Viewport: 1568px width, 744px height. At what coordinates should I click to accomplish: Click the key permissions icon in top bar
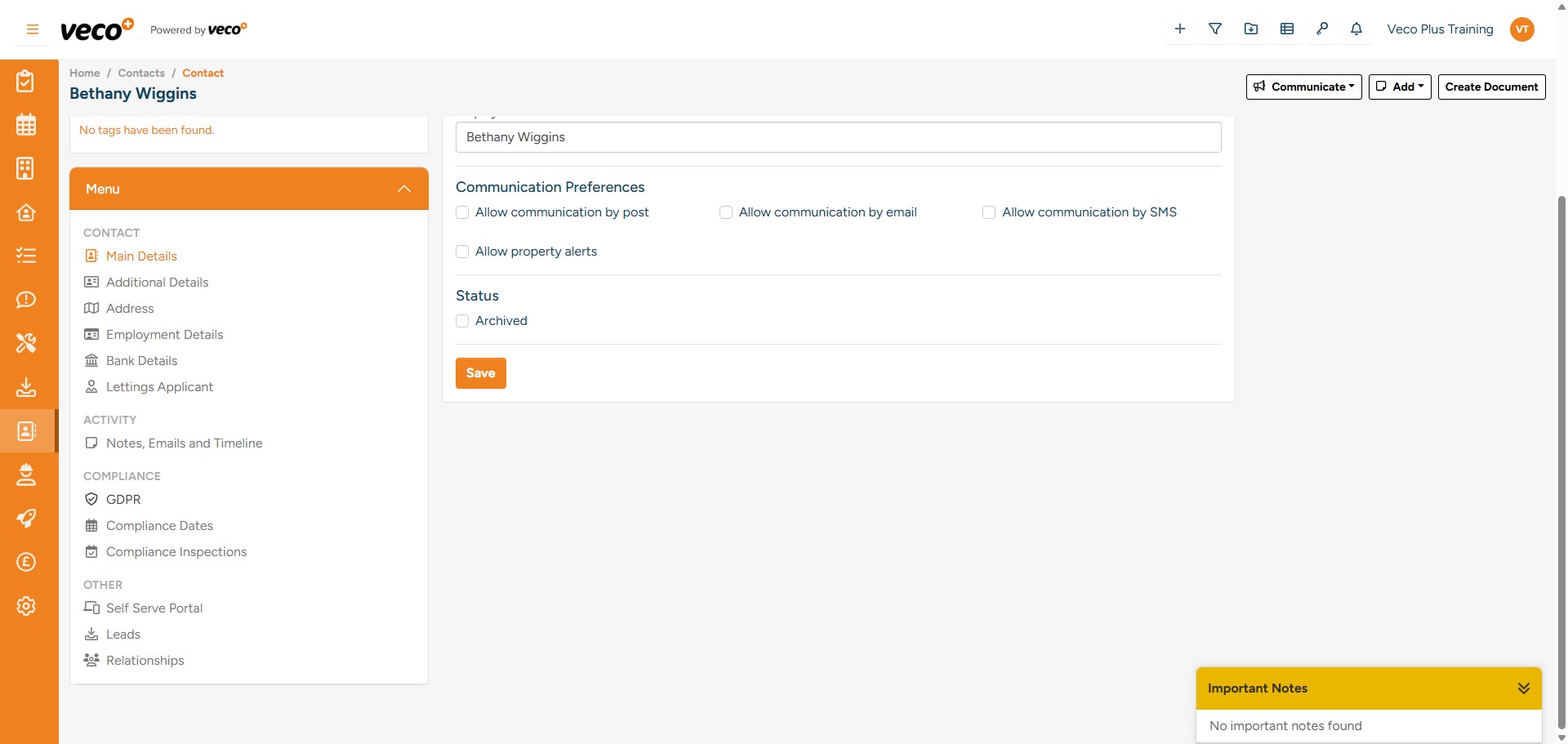tap(1322, 29)
